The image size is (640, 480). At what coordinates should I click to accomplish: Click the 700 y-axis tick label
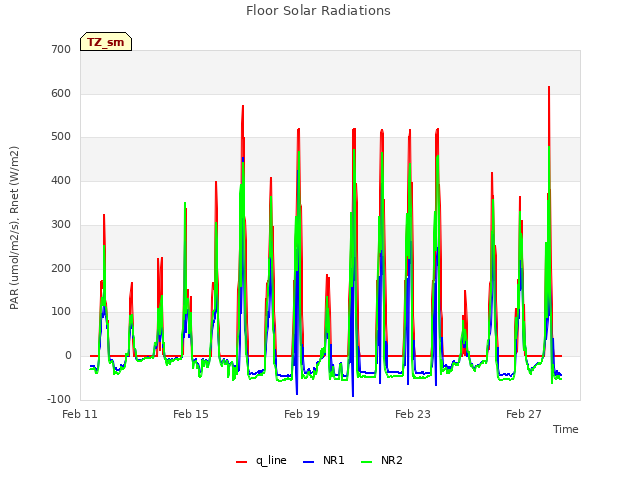(x=61, y=49)
